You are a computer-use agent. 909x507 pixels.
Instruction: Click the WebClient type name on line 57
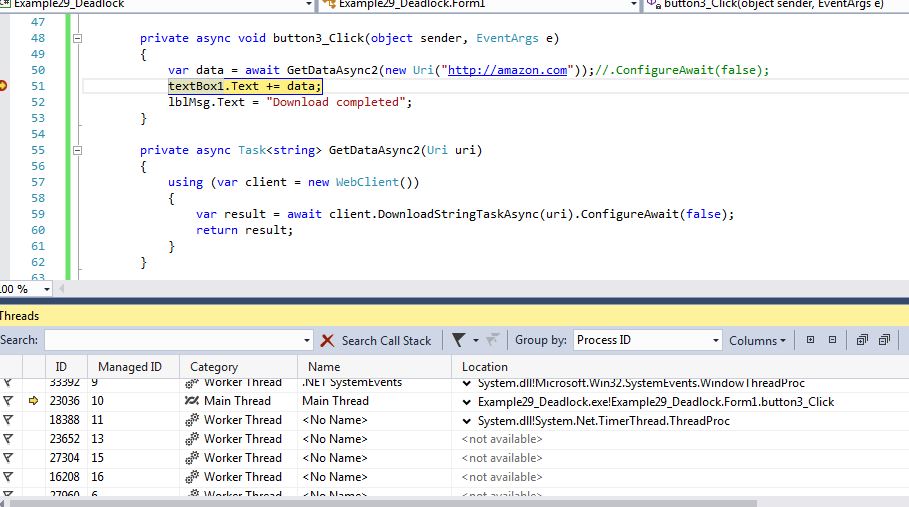[x=367, y=182]
